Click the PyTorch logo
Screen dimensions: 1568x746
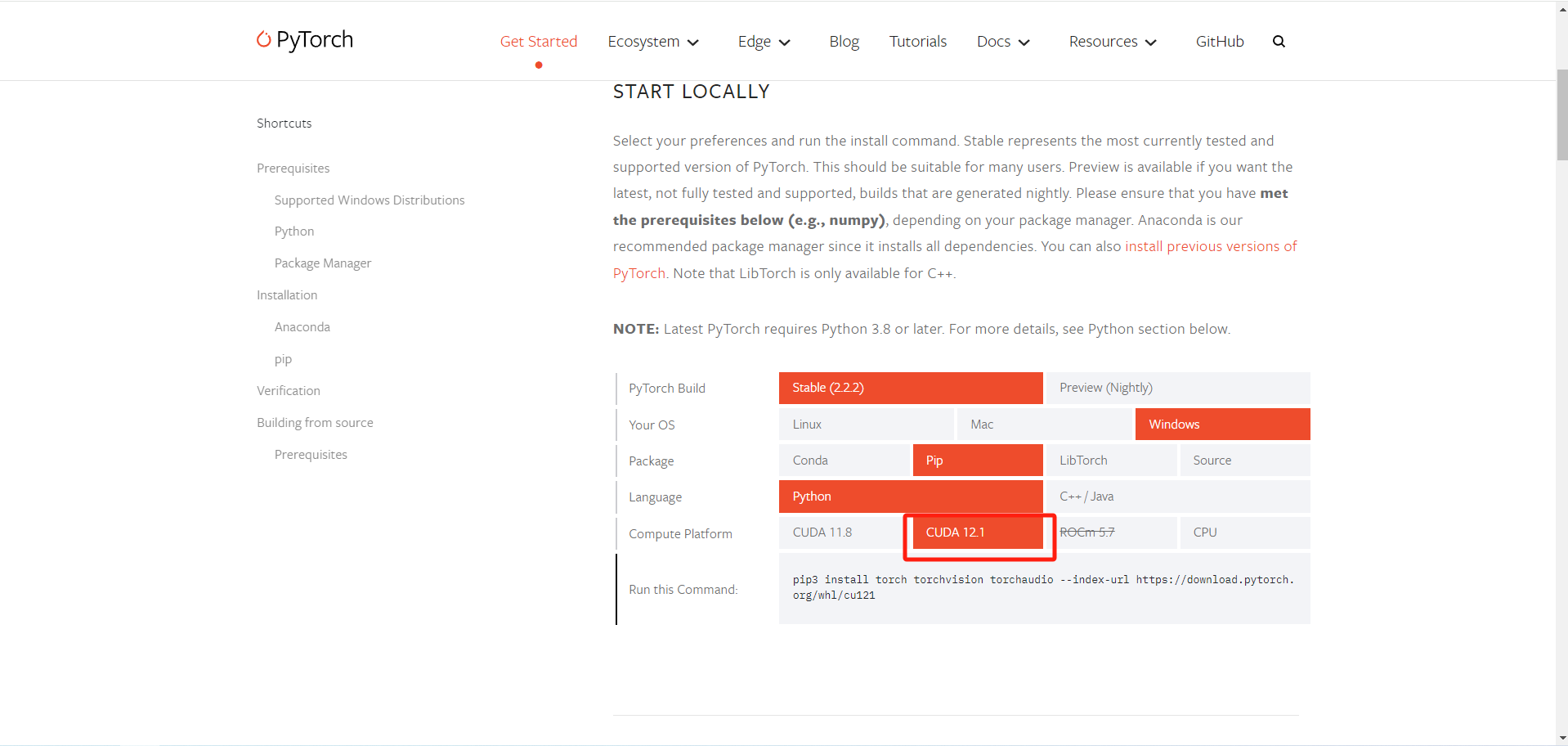[305, 40]
